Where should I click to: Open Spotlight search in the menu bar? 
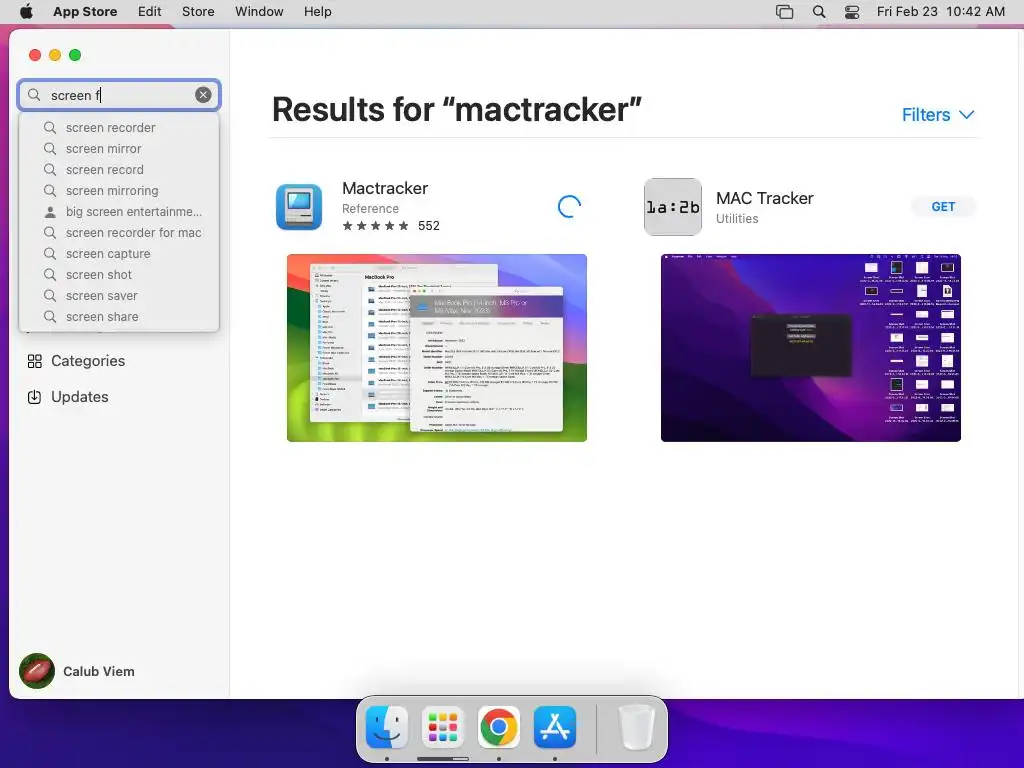pos(819,12)
